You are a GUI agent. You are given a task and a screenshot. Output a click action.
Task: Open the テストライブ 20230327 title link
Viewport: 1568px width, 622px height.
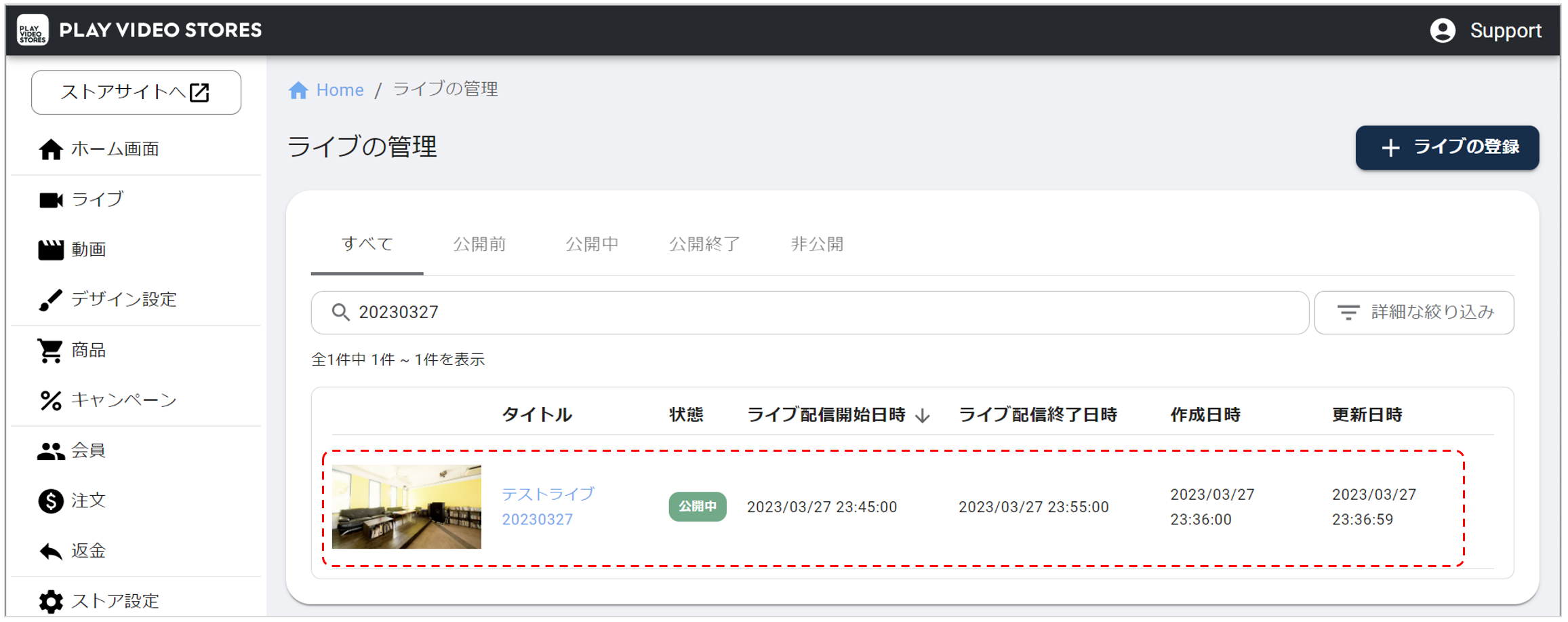coord(548,507)
